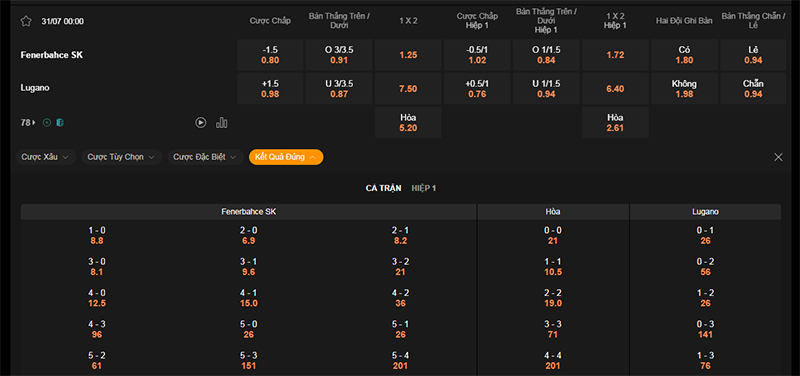Open the Cược Tùy Chọn dropdown
Screen dimensions: 800x376
(121, 157)
